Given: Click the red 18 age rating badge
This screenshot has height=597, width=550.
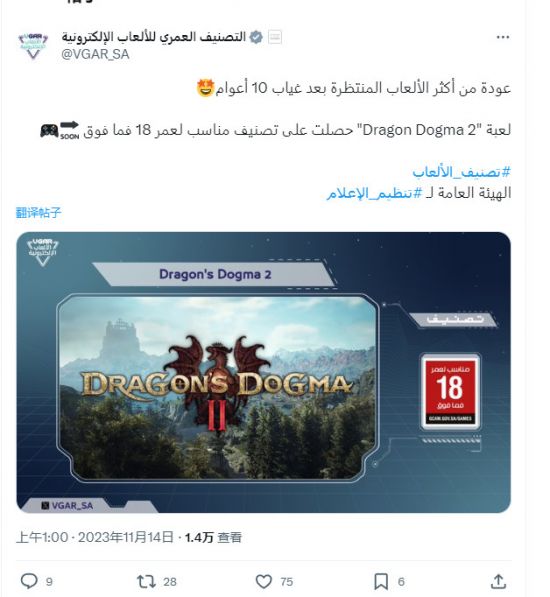Looking at the screenshot, I should (x=450, y=392).
